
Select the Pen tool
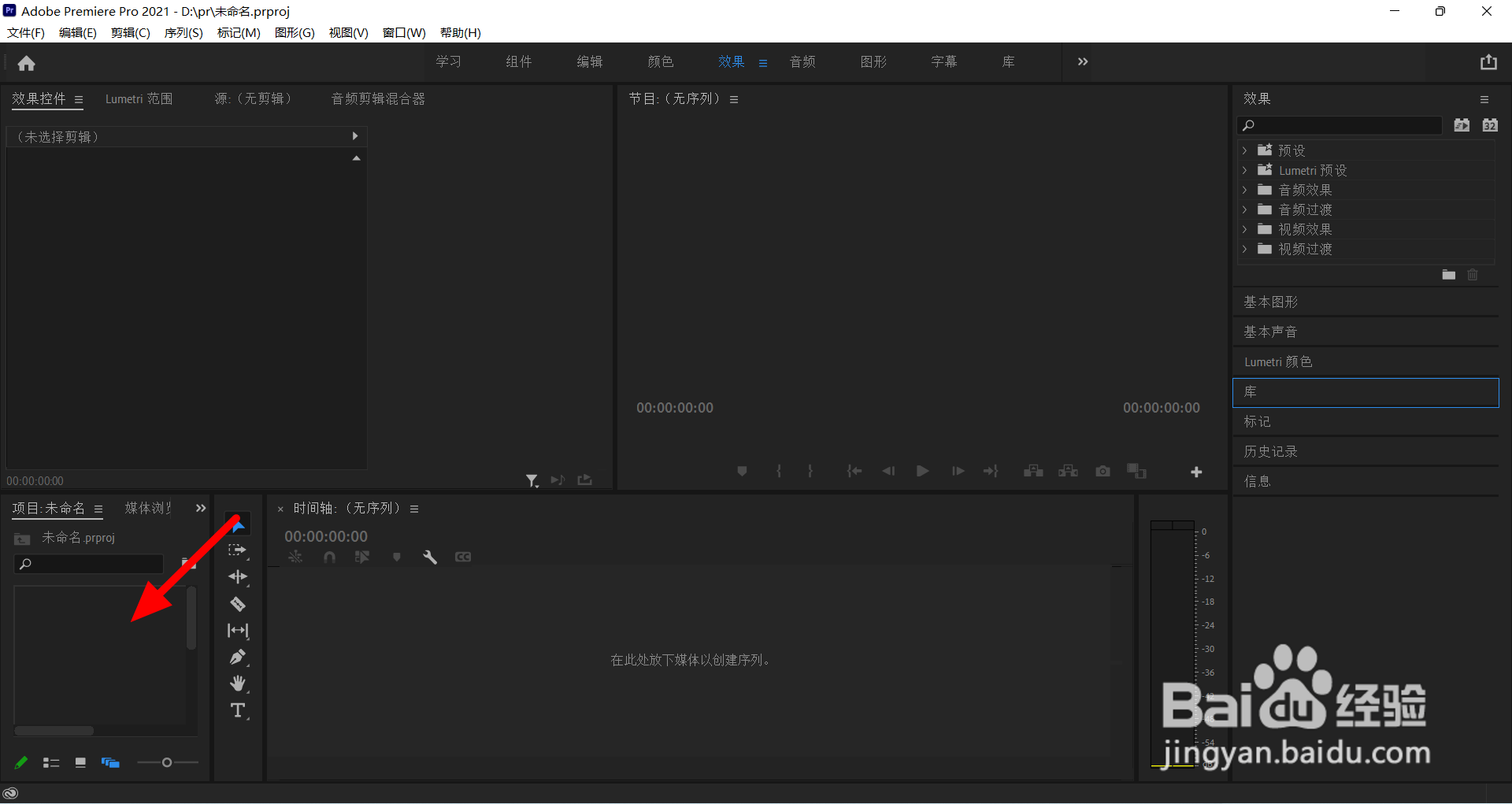[237, 658]
